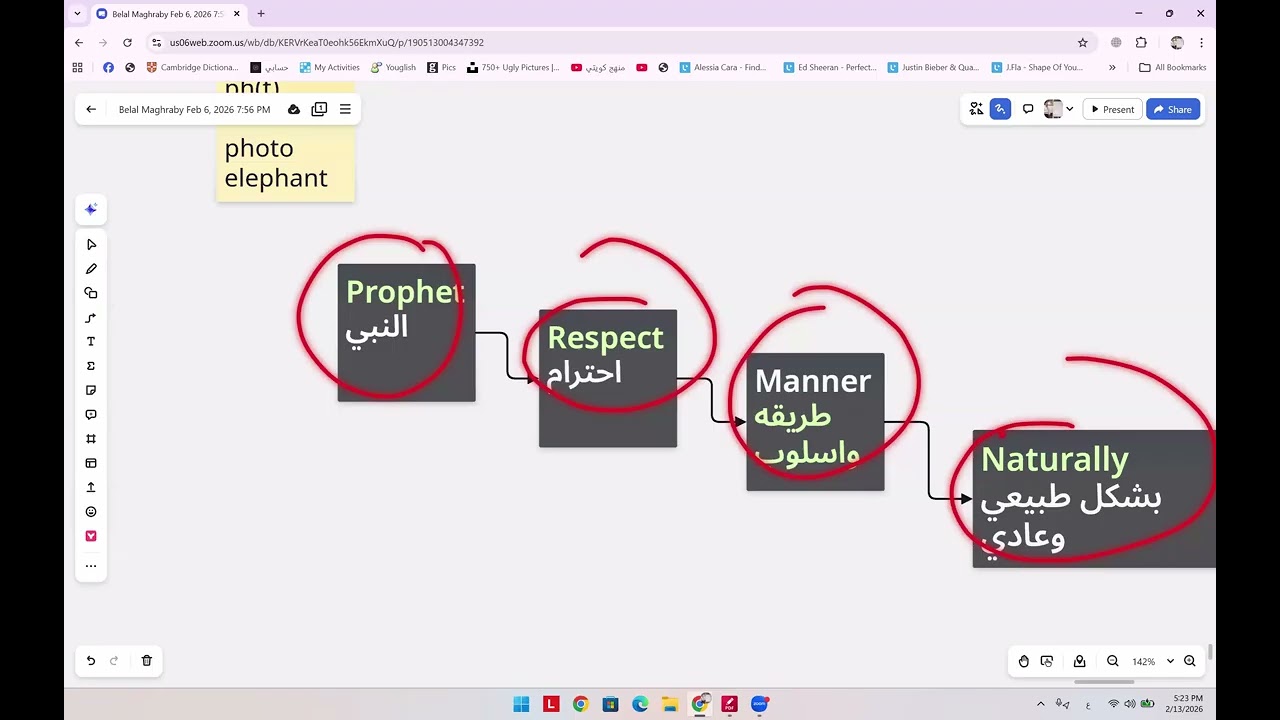Open Youglish bookmark
Image resolution: width=1280 pixels, height=720 pixels.
click(393, 67)
